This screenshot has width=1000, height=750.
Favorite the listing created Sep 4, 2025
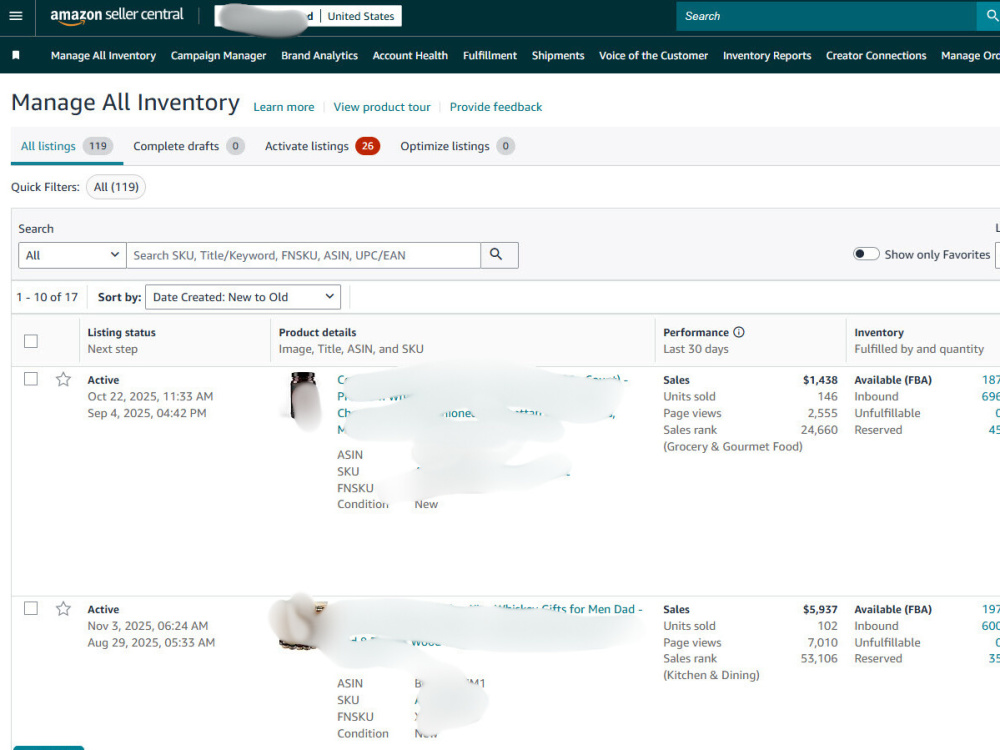tap(63, 379)
